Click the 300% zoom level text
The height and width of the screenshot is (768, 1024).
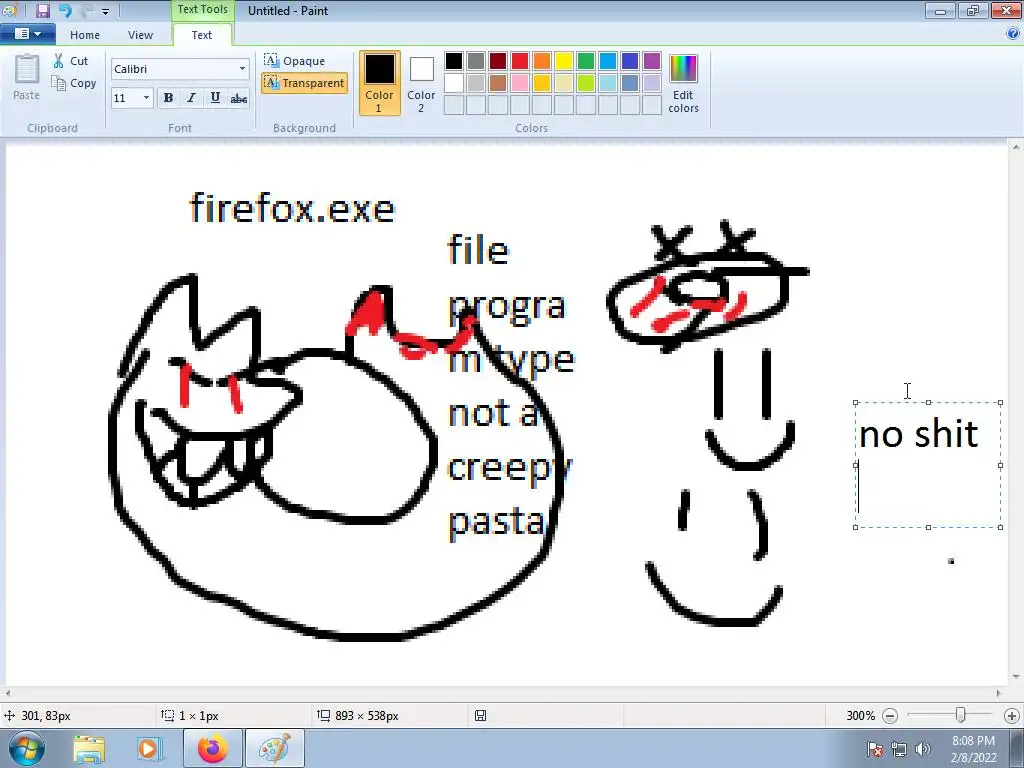click(860, 716)
